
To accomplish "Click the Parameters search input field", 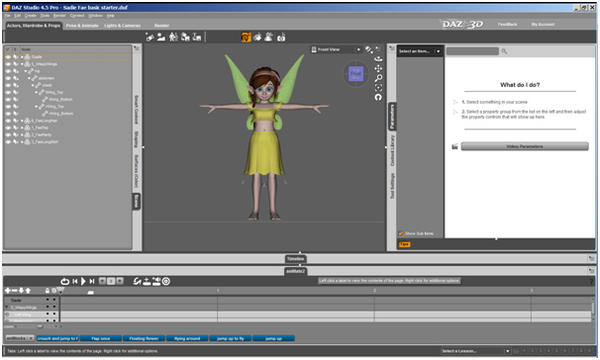I will (473, 51).
